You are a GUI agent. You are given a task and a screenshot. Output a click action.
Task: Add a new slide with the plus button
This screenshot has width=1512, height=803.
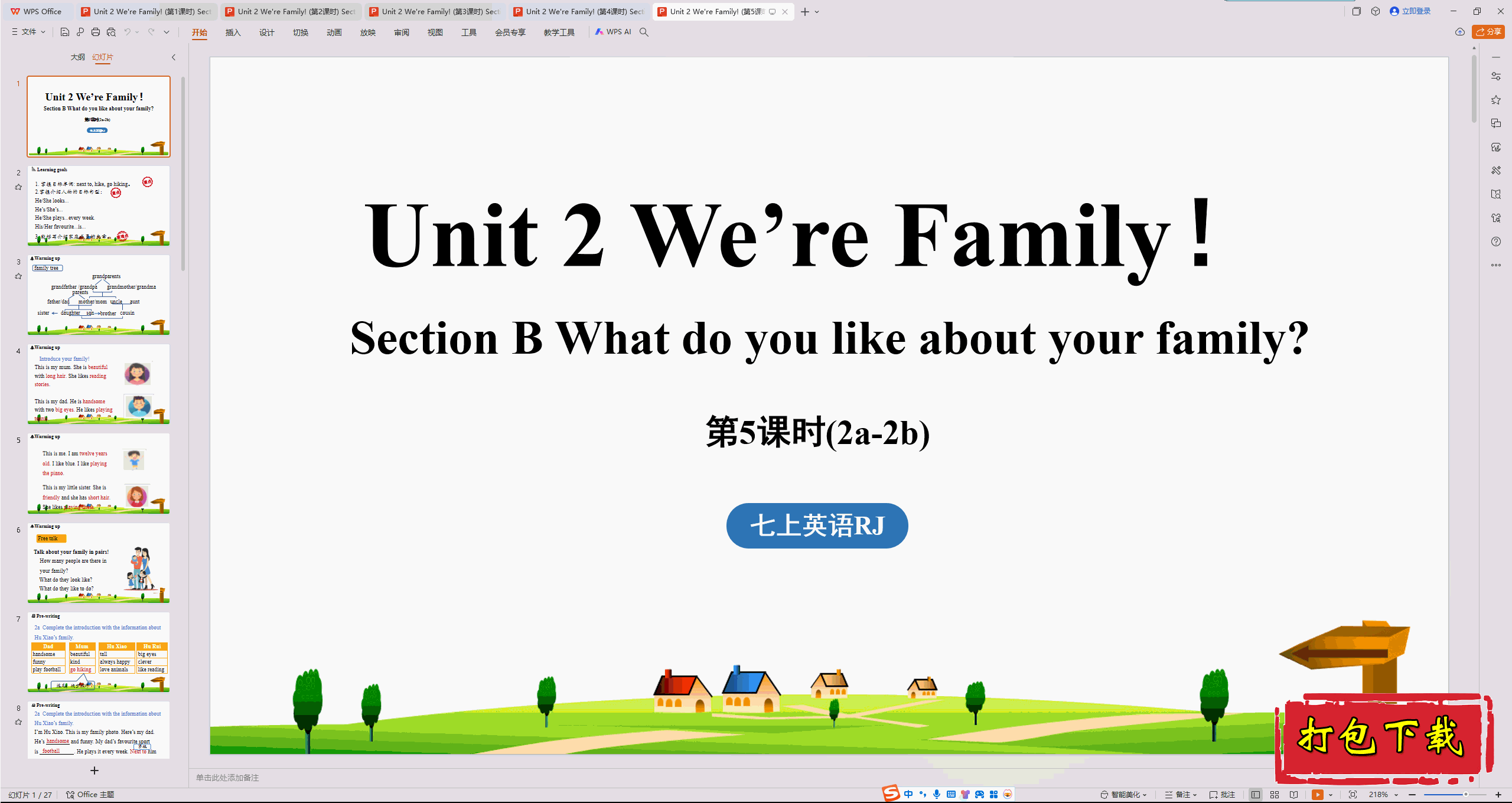tap(94, 771)
